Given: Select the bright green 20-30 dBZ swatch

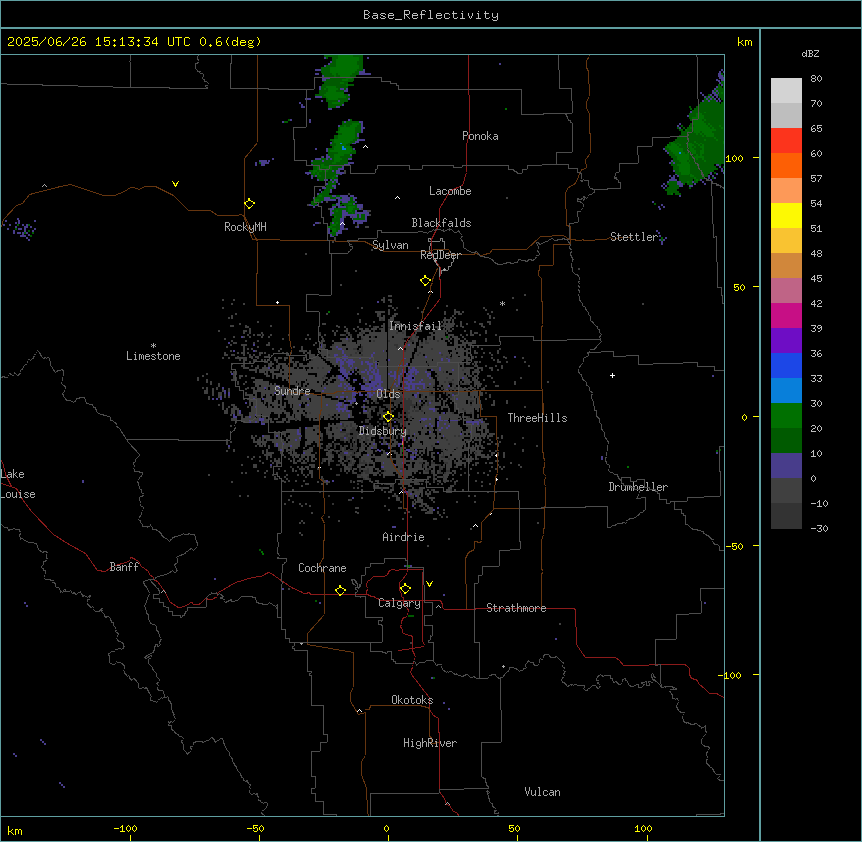Looking at the screenshot, I should click(786, 416).
